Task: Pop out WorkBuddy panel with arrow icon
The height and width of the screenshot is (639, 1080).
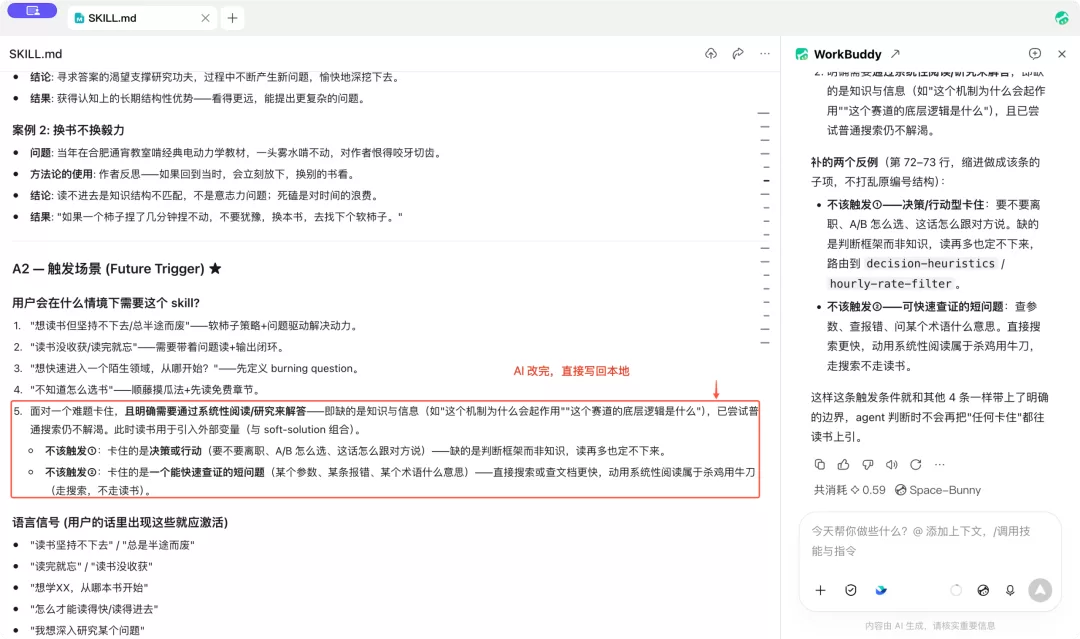Action: [895, 54]
